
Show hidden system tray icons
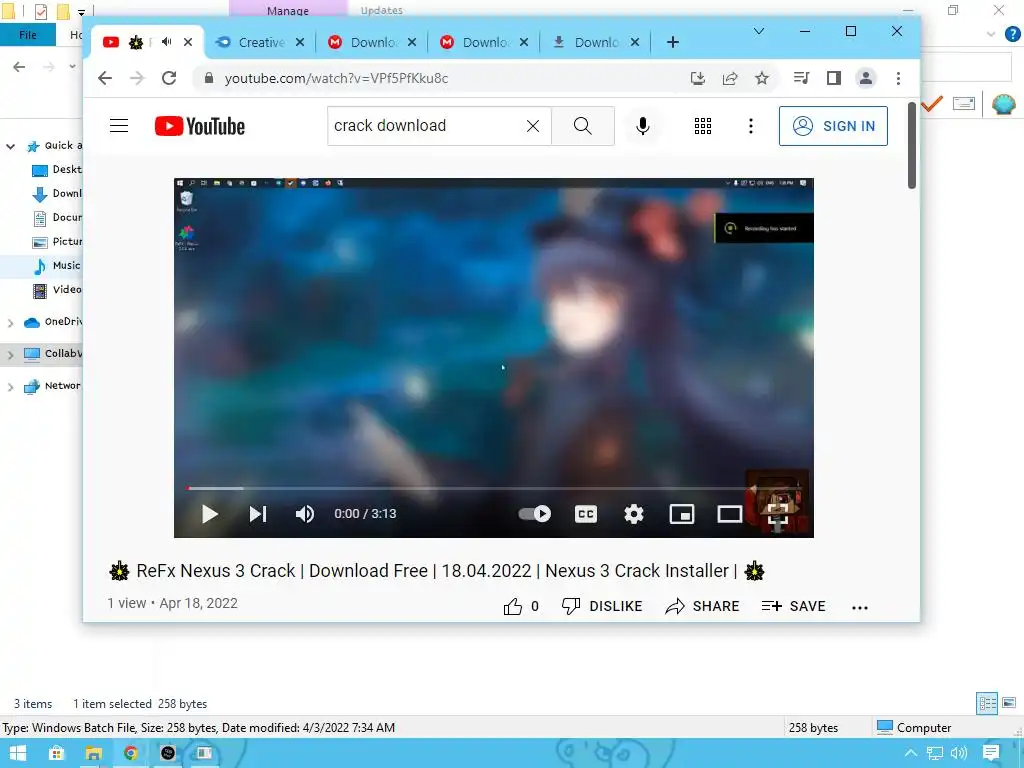click(910, 753)
